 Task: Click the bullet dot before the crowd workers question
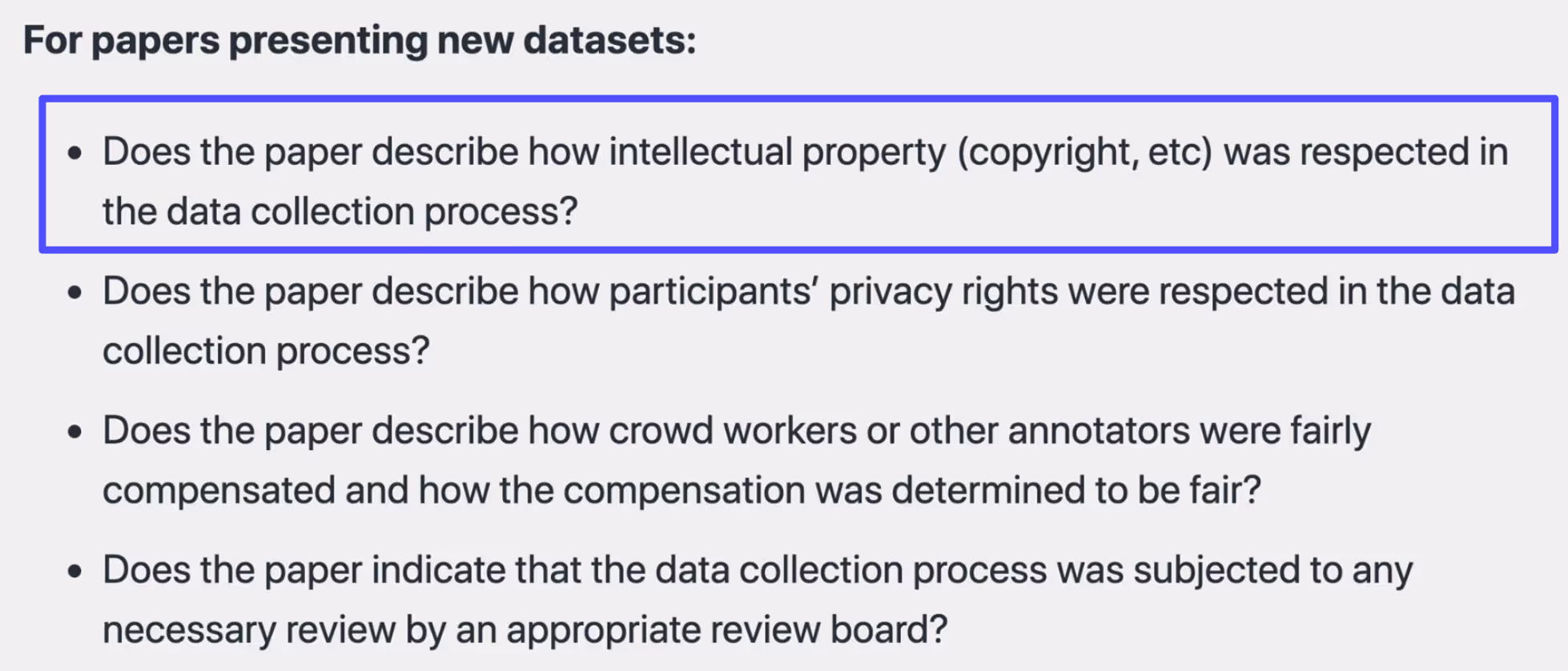74,432
